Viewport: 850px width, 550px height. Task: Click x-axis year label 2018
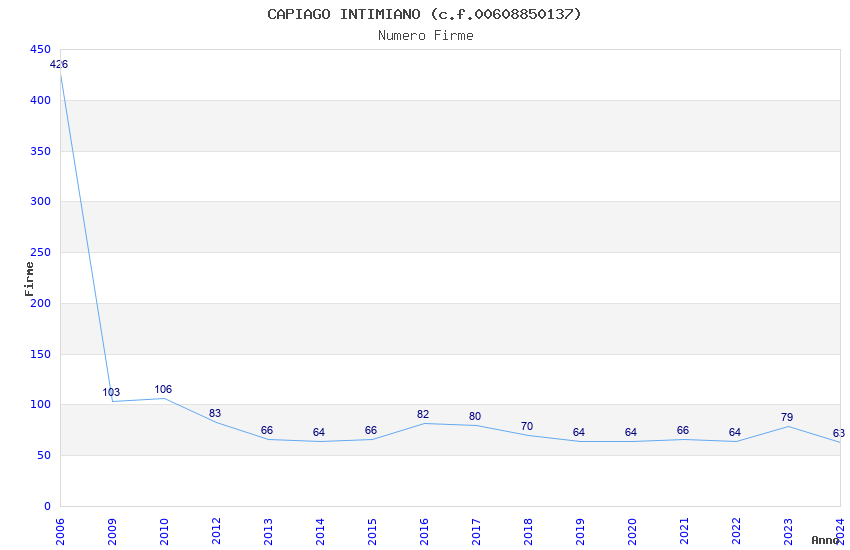coord(528,532)
